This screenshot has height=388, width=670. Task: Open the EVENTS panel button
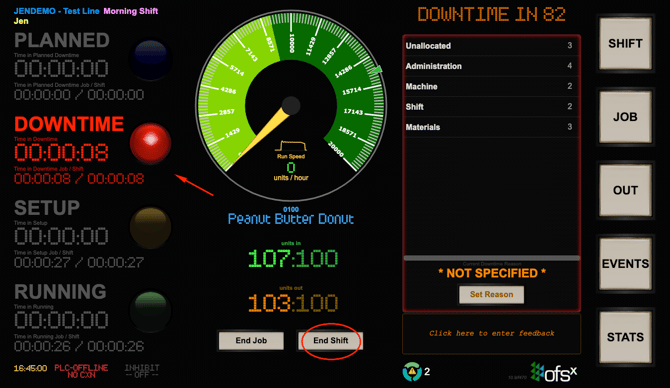click(625, 264)
